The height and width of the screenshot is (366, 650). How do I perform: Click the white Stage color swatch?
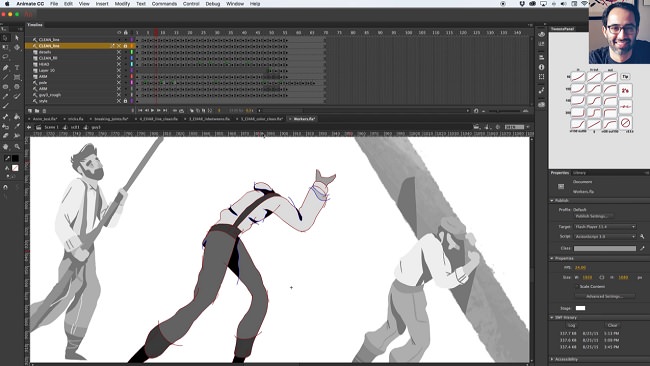pyautogui.click(x=580, y=308)
